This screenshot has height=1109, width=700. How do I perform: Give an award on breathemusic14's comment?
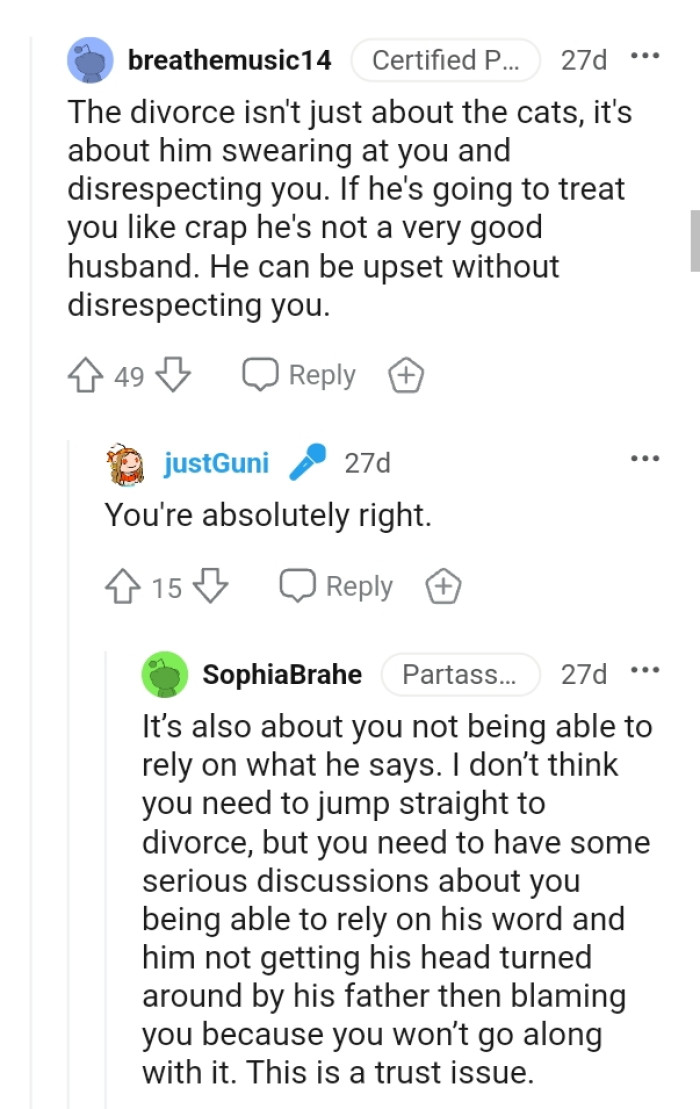point(406,375)
